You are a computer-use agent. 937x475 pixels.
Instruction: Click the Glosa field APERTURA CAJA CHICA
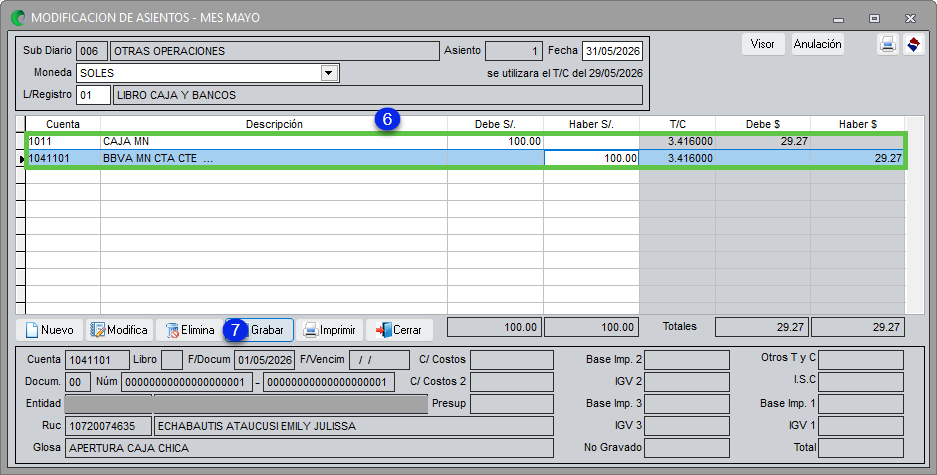(309, 448)
